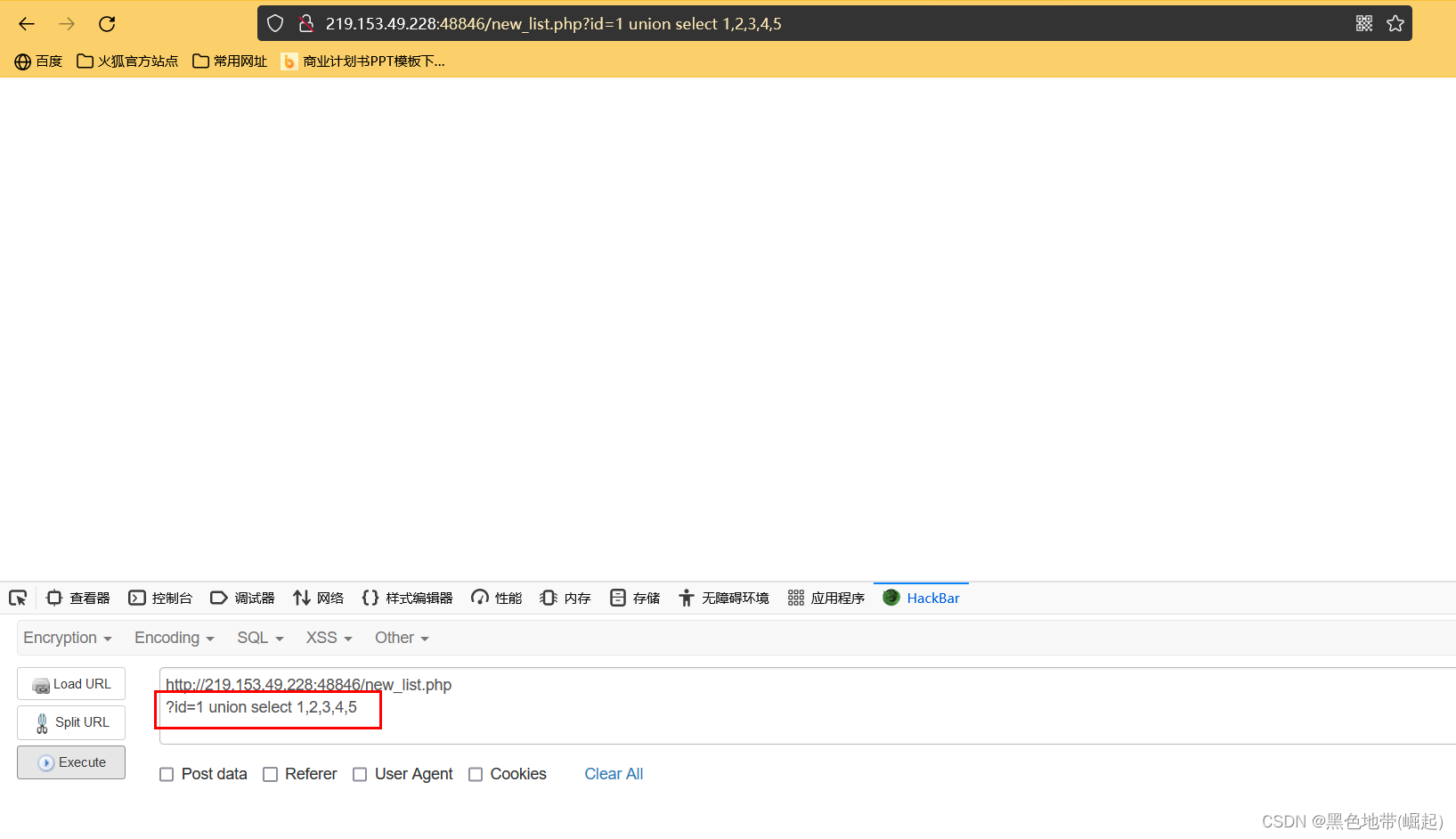The image size is (1456, 839).
Task: Click in the HackBar URL text area
Action: (x=807, y=705)
